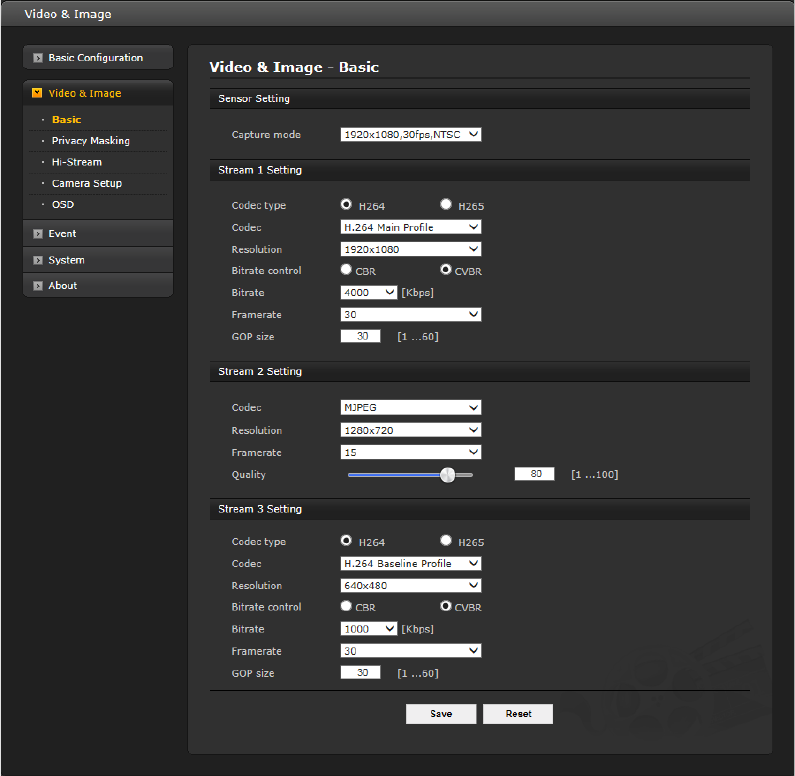Click arrow icon beside About
795x776 pixels.
click(x=38, y=286)
